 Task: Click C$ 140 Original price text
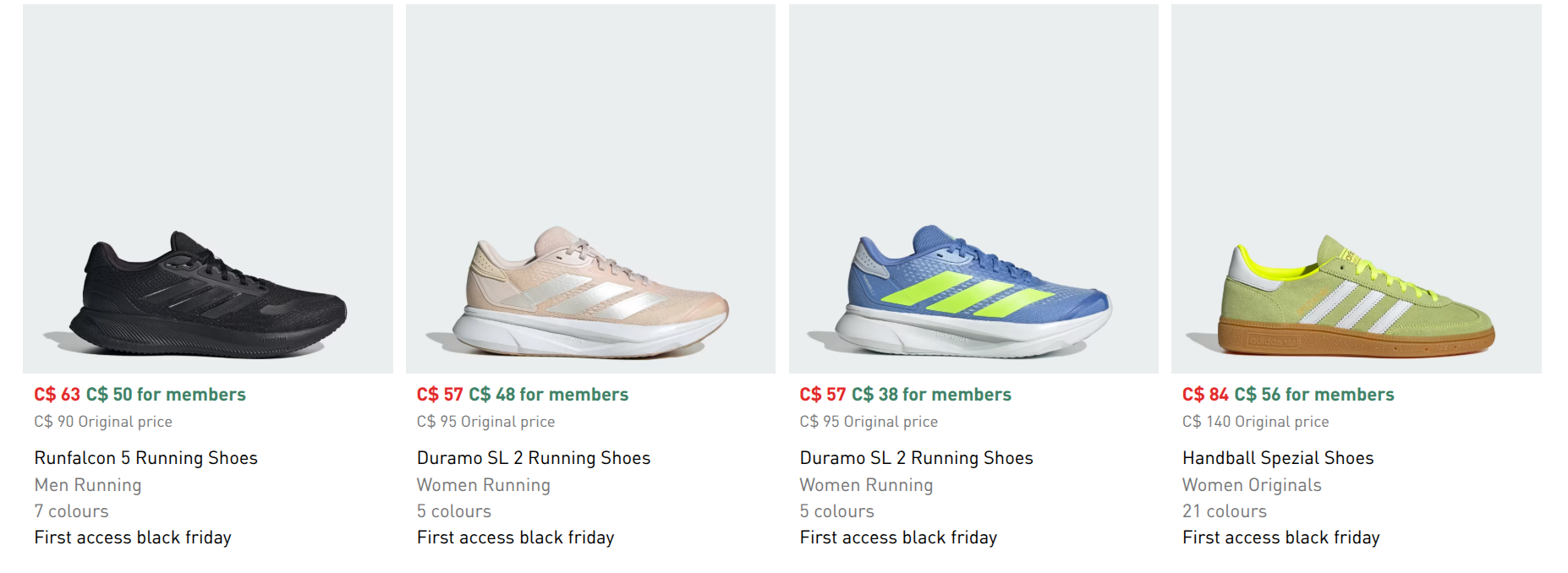point(1255,421)
